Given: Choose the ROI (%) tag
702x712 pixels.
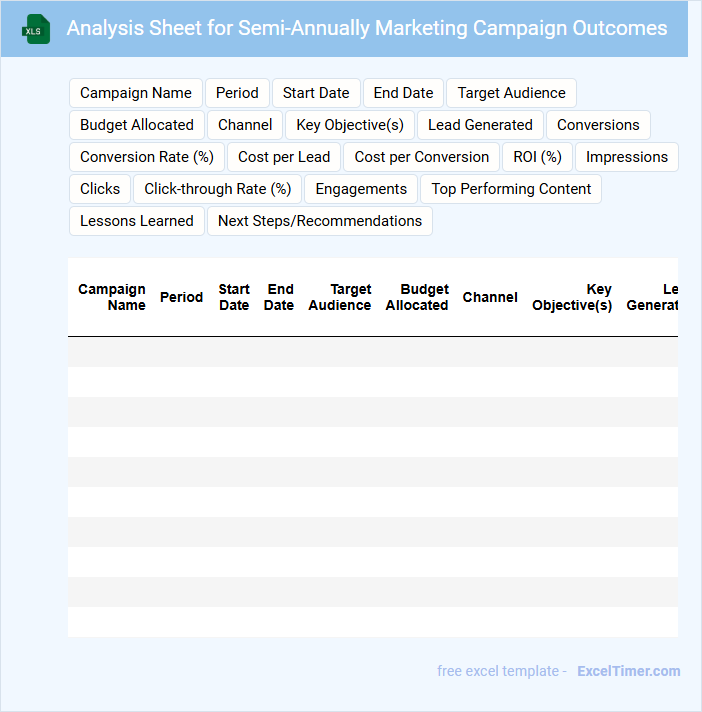Looking at the screenshot, I should tap(537, 157).
